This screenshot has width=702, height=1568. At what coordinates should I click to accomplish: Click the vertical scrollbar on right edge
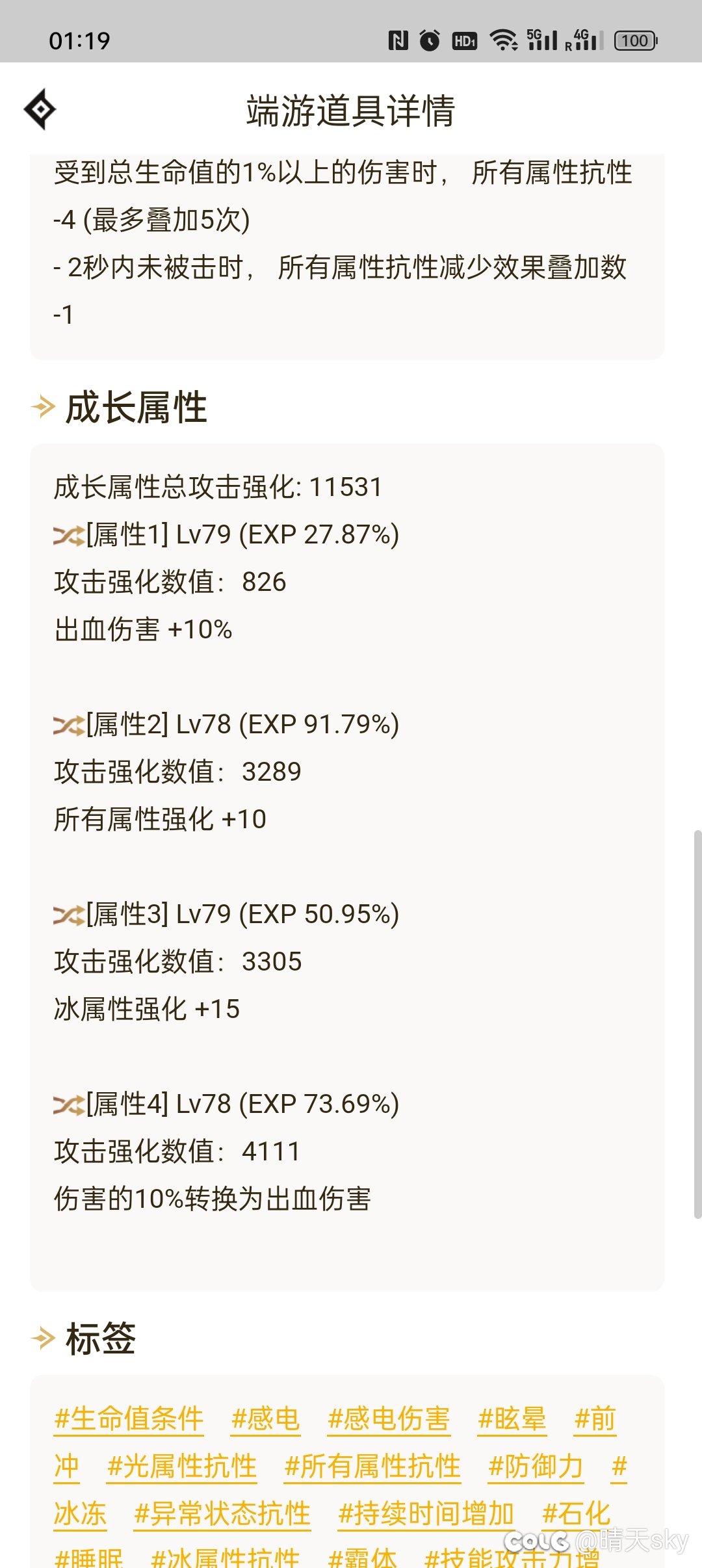click(697, 1024)
